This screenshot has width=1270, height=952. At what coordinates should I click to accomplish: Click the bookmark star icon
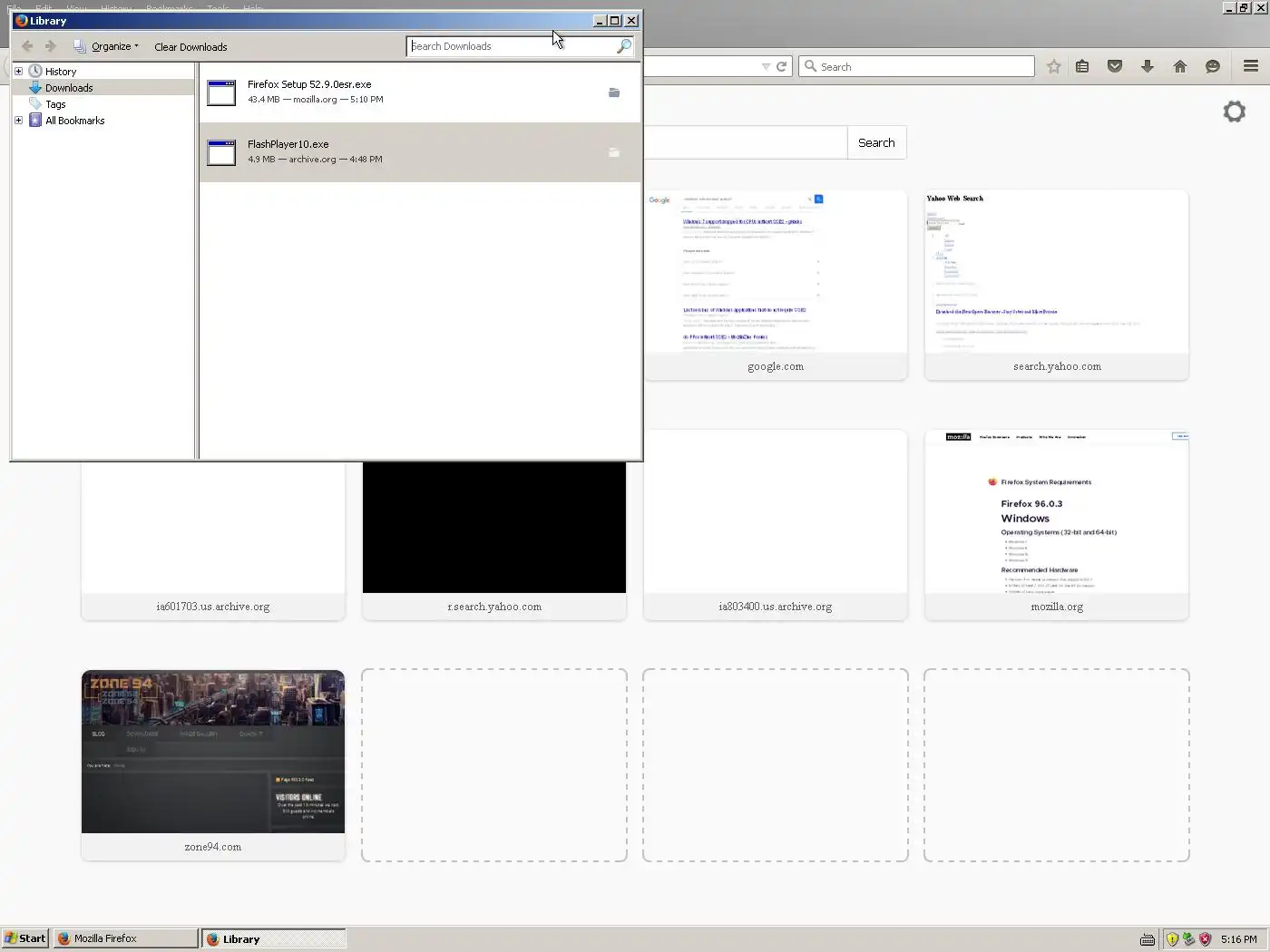tap(1053, 66)
